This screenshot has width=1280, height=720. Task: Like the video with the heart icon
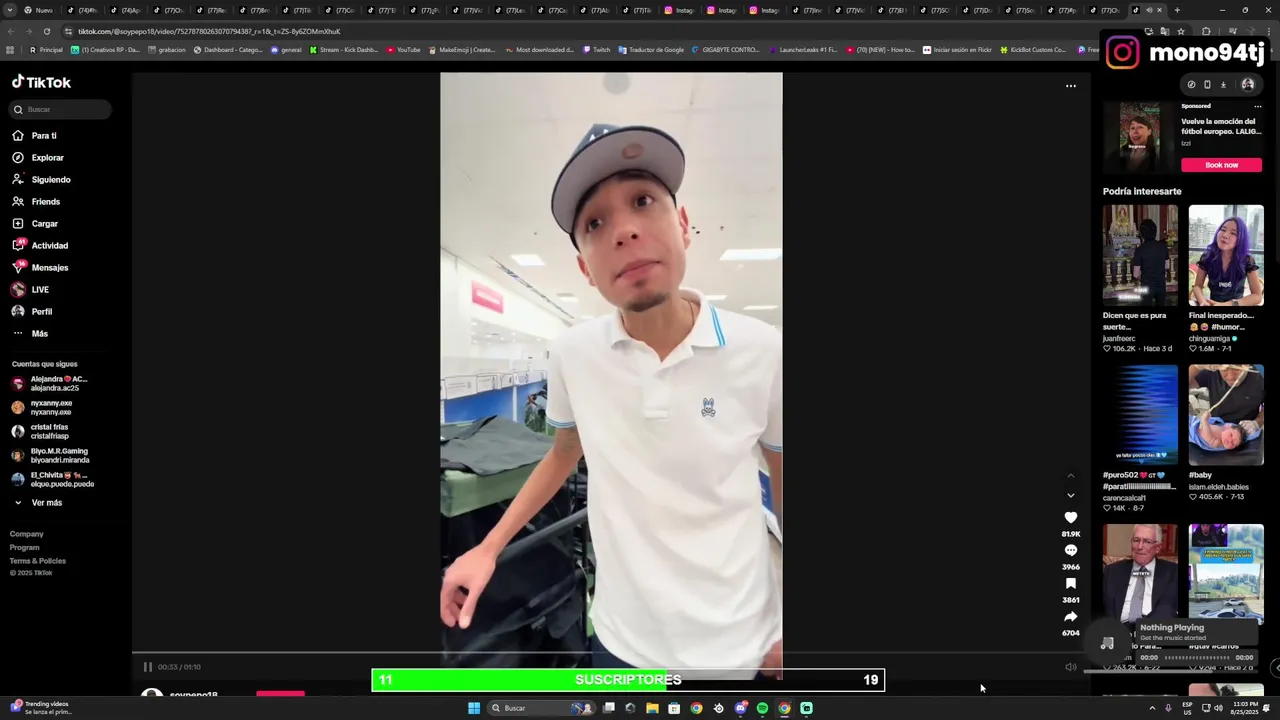pyautogui.click(x=1071, y=518)
